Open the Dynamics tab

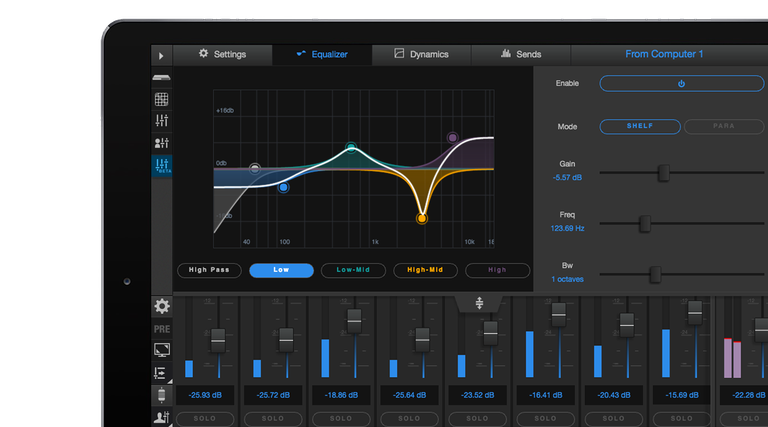coord(421,54)
